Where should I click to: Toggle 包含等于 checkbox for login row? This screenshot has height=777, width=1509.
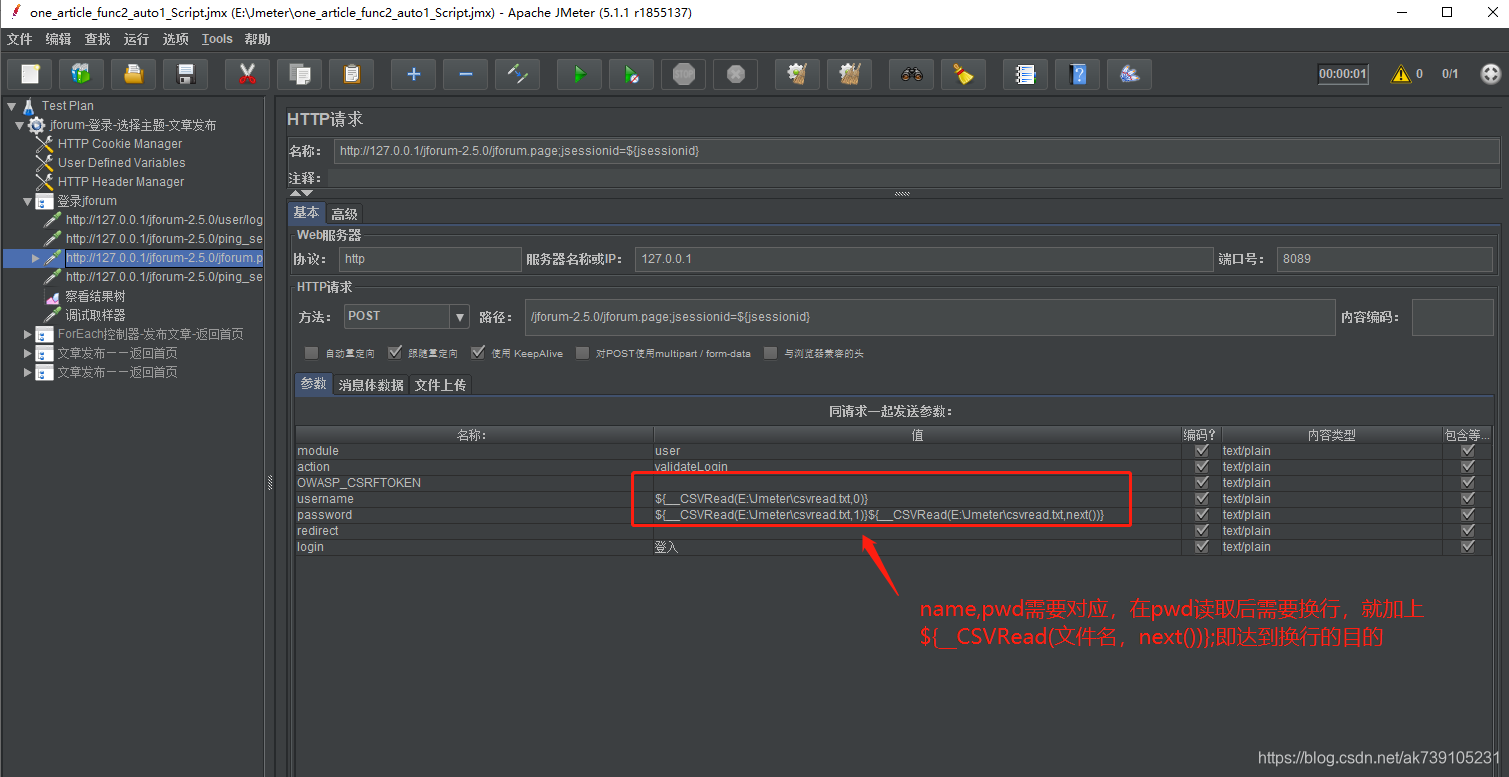tap(1467, 547)
